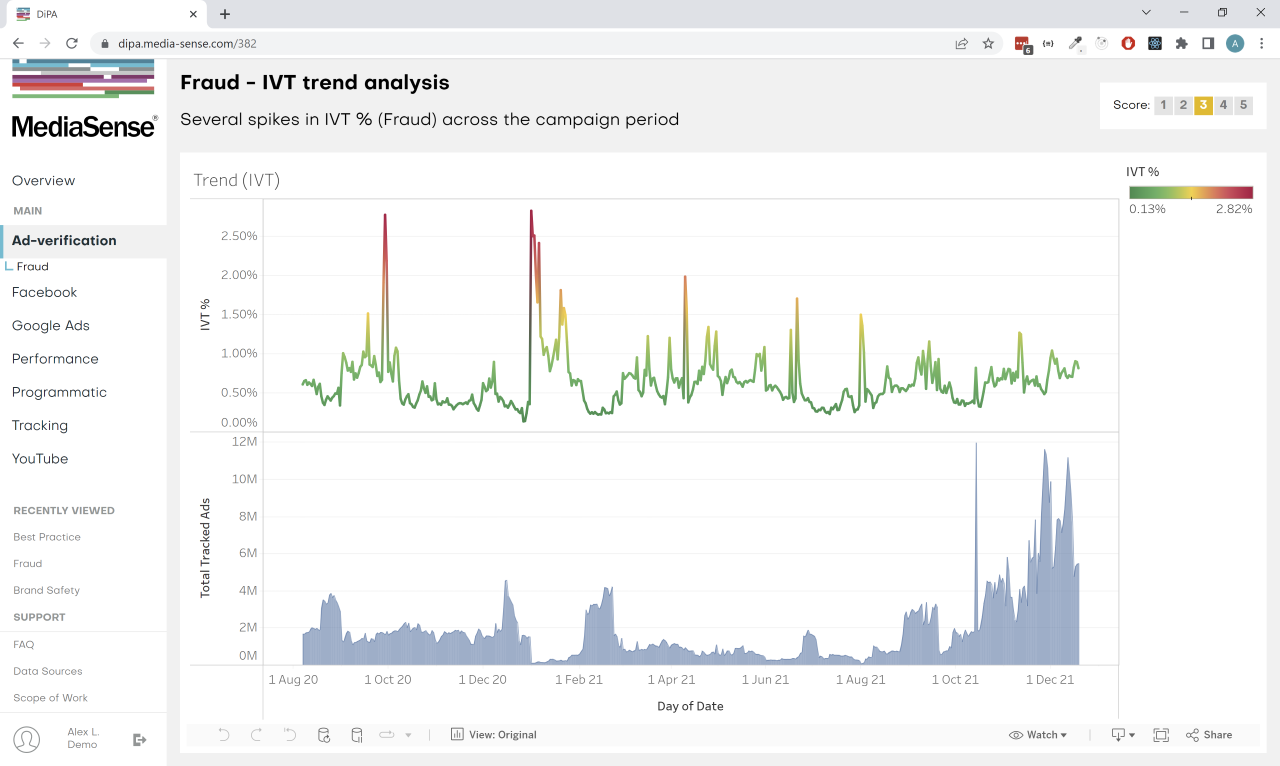Open the browser Extensions puzzle icon

pos(1181,43)
